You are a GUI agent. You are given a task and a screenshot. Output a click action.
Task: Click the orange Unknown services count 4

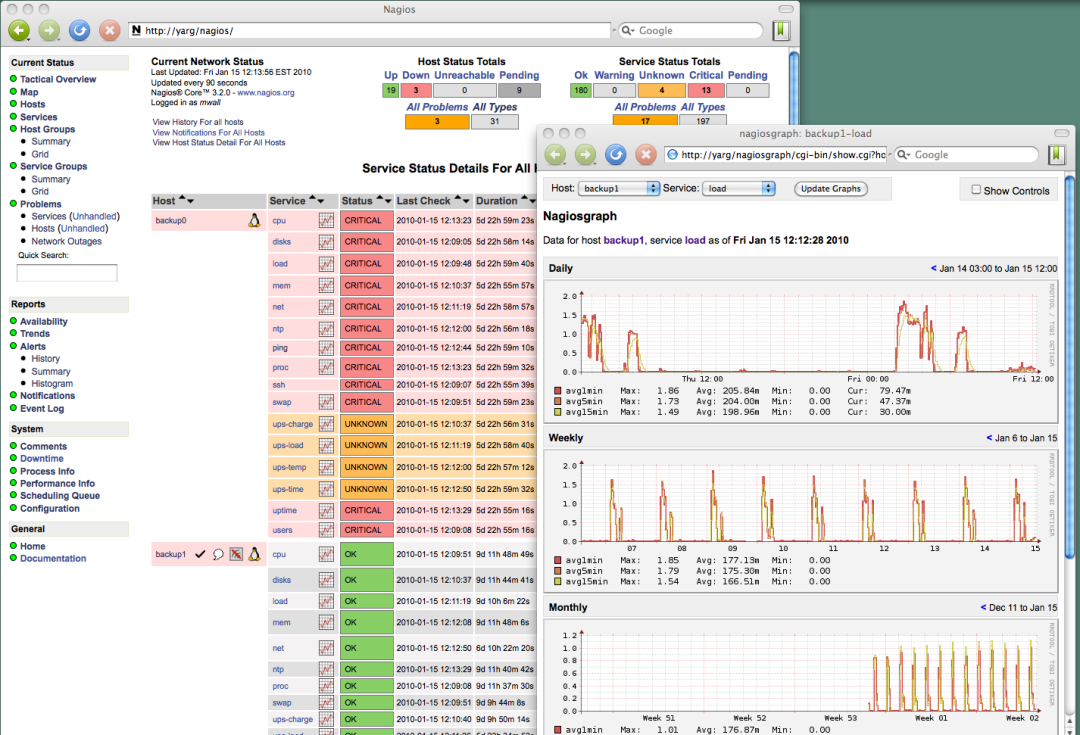(661, 90)
